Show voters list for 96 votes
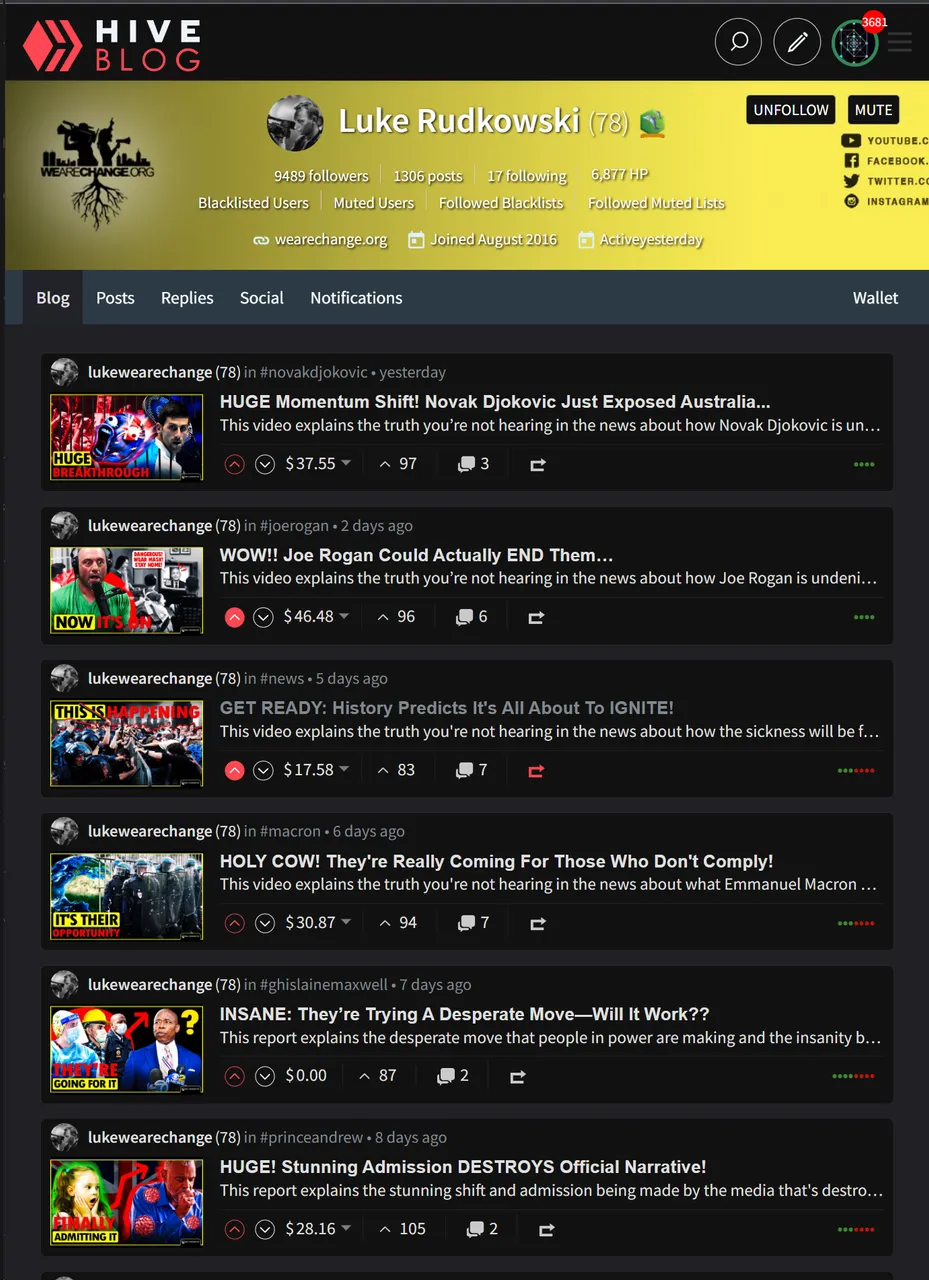Image resolution: width=929 pixels, height=1280 pixels. click(396, 617)
